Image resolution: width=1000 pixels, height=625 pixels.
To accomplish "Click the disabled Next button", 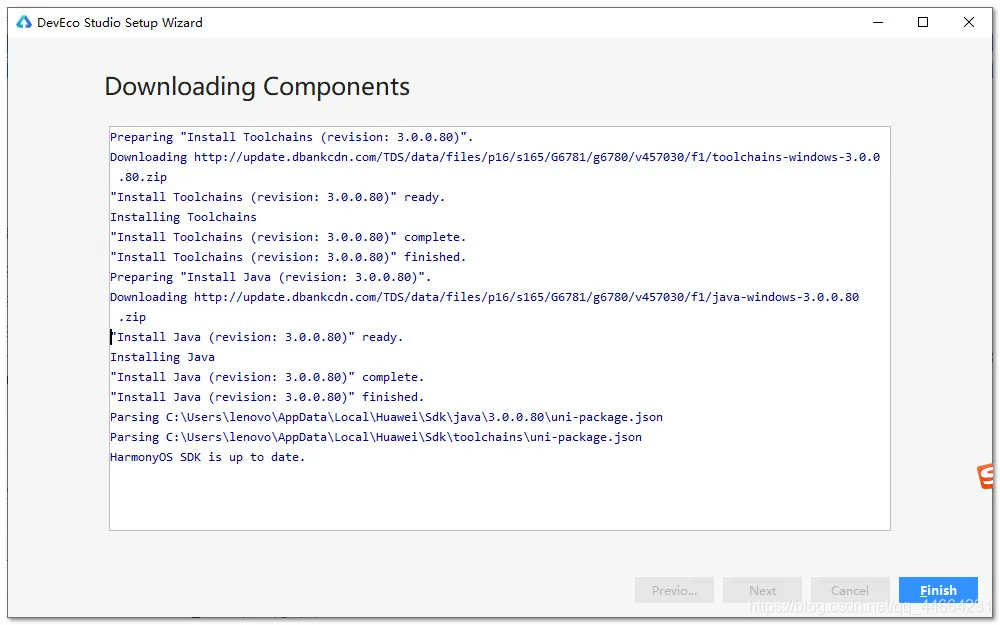I will pyautogui.click(x=762, y=590).
